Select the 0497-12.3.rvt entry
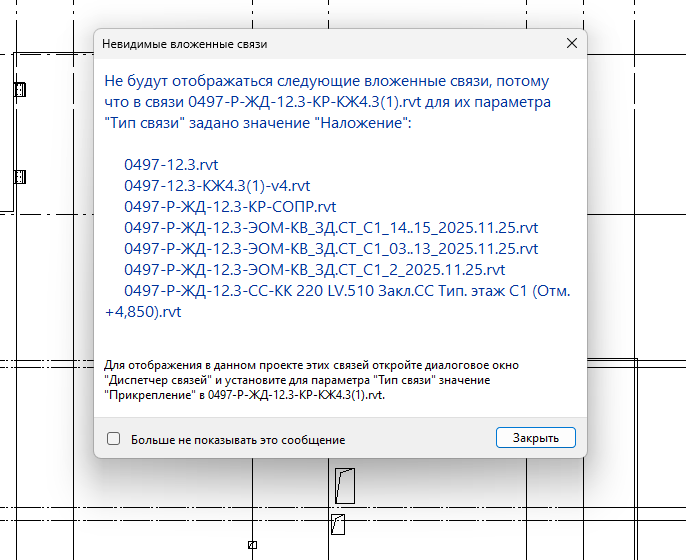 tap(171, 164)
